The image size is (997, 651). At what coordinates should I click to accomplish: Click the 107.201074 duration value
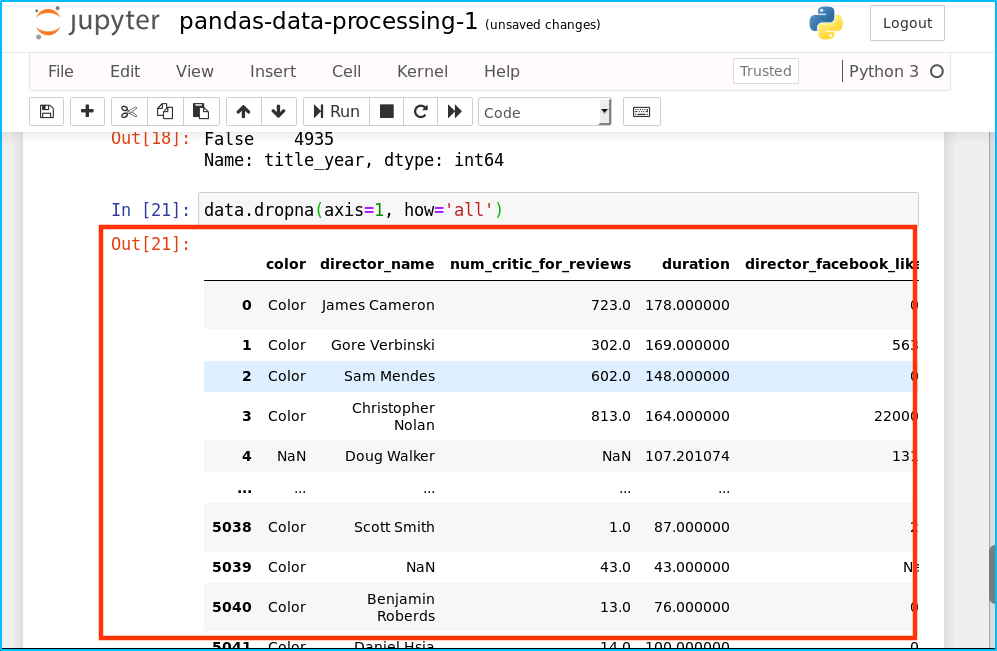tap(687, 456)
